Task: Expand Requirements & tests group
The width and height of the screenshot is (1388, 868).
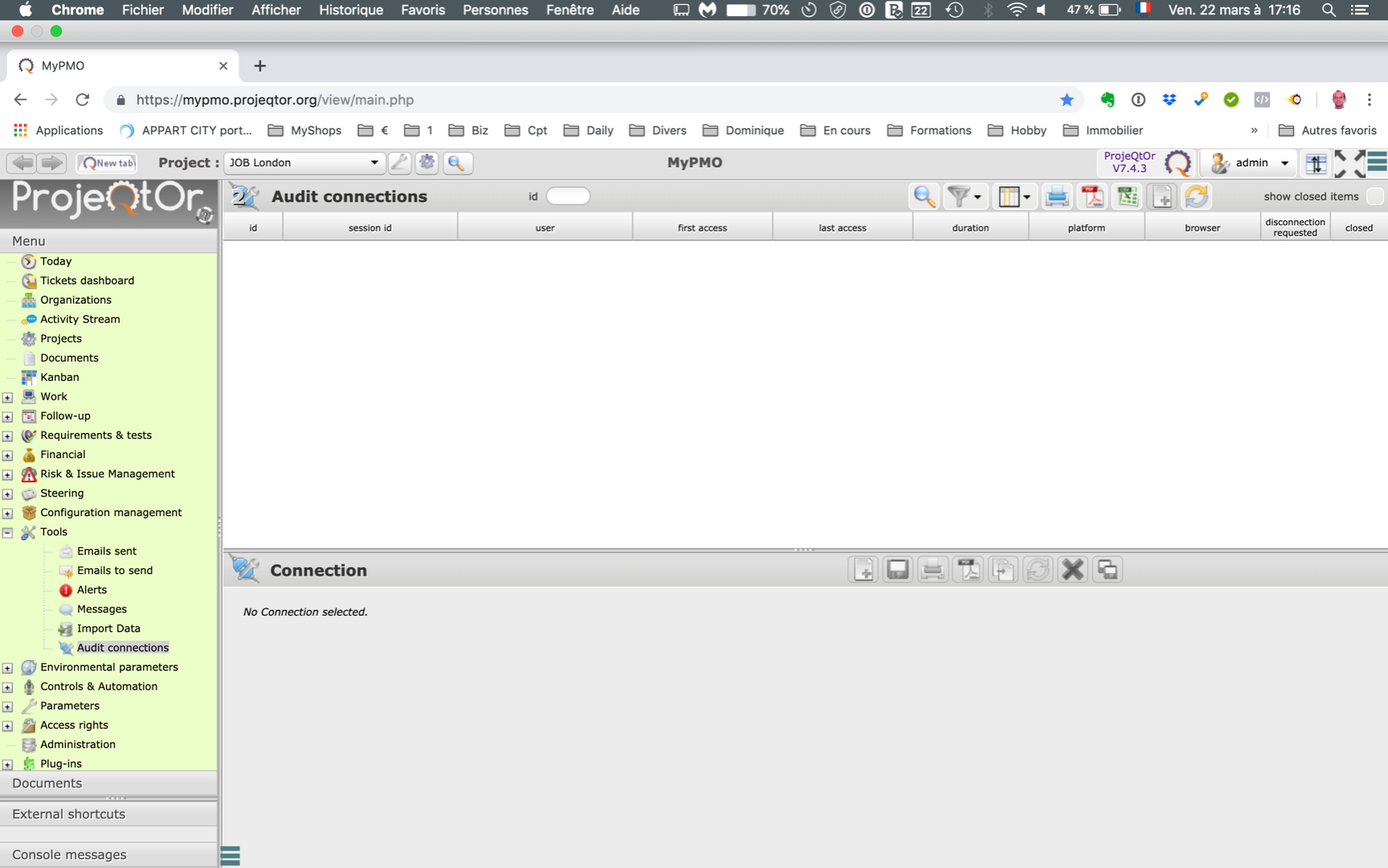Action: coord(7,436)
